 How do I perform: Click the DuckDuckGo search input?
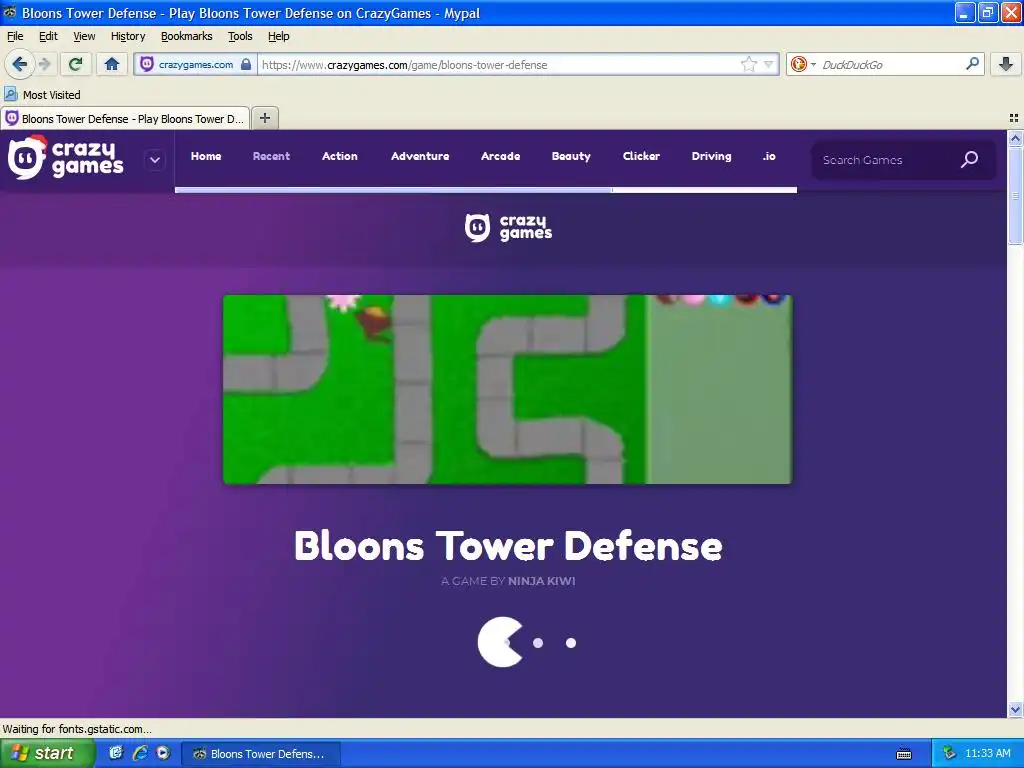tap(890, 64)
